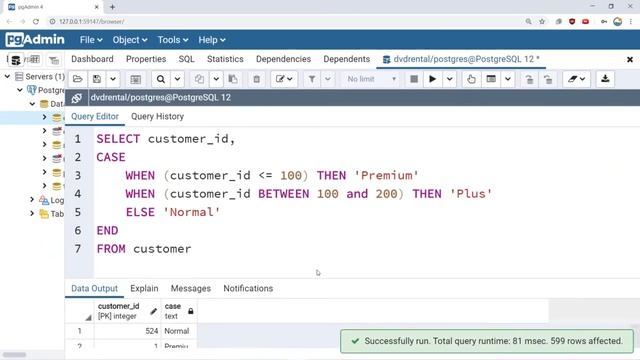
Task: Click the Explain hand icon
Action: [471, 79]
